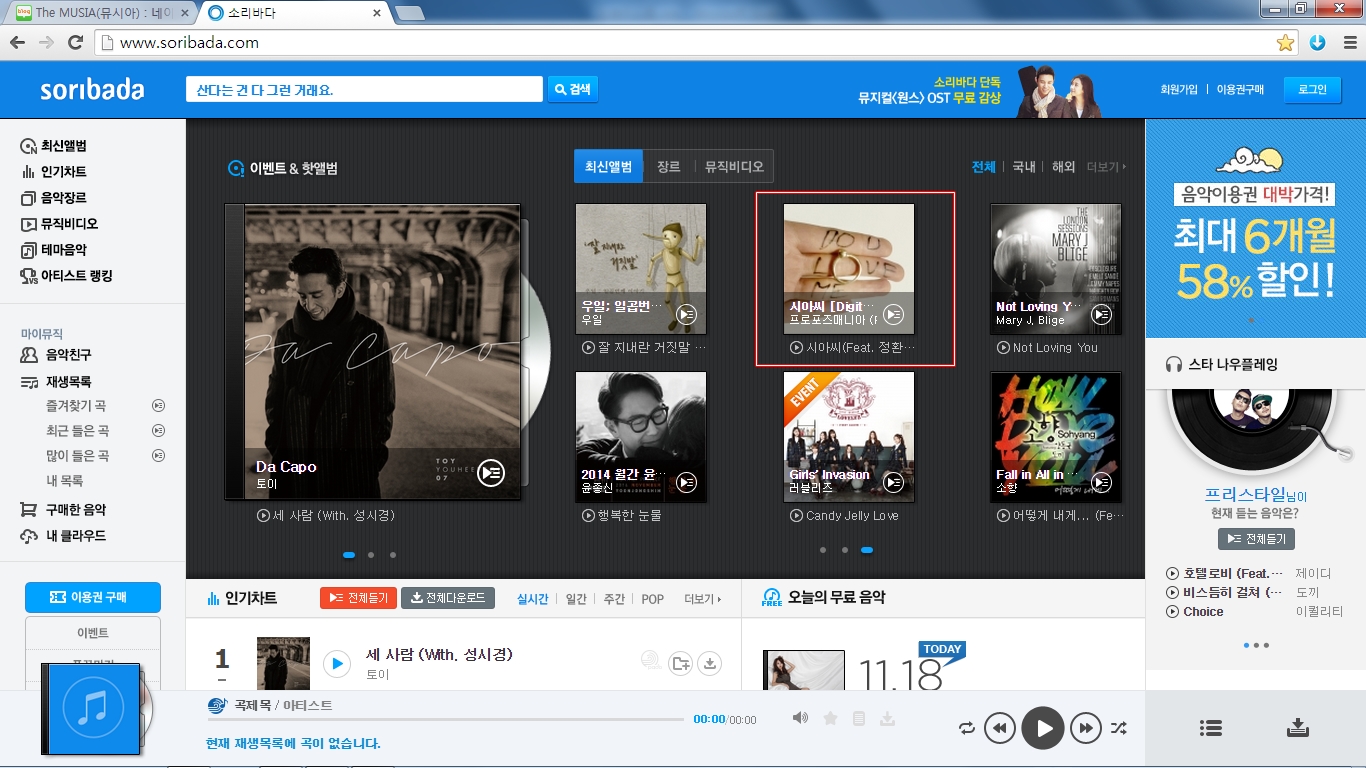The width and height of the screenshot is (1366, 768).
Task: Go to the previous track in the player
Action: (x=1000, y=728)
